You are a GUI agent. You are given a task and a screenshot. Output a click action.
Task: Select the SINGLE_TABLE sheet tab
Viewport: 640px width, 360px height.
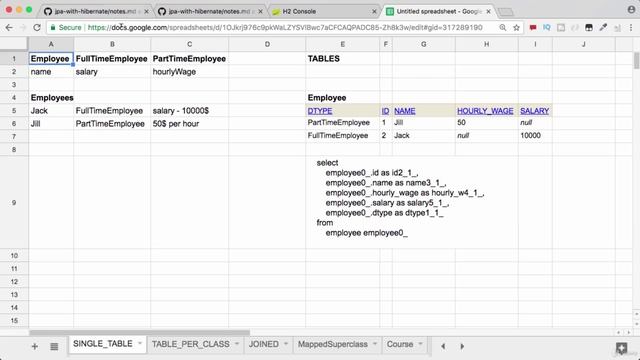pyautogui.click(x=103, y=344)
